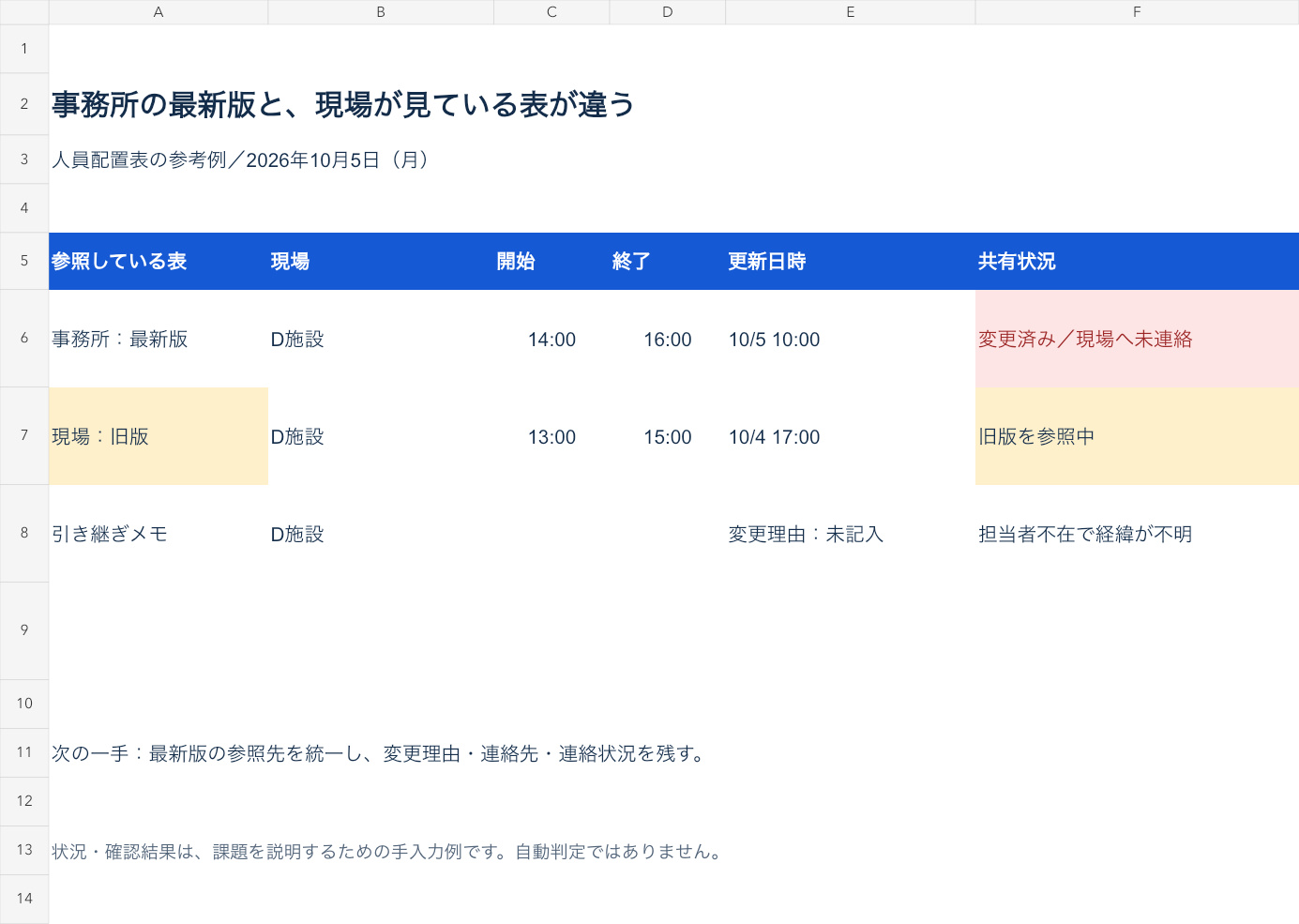Select row 6 header
This screenshot has width=1299, height=924.
click(x=24, y=339)
